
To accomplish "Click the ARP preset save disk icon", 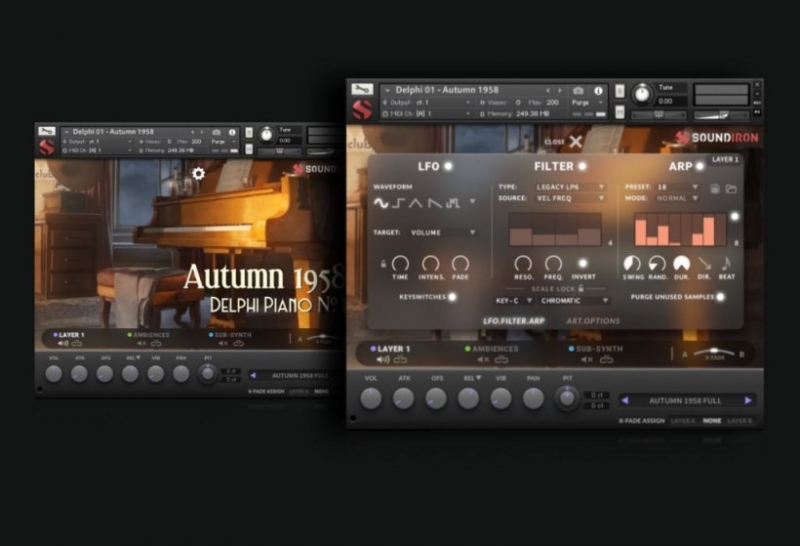I will pos(715,188).
